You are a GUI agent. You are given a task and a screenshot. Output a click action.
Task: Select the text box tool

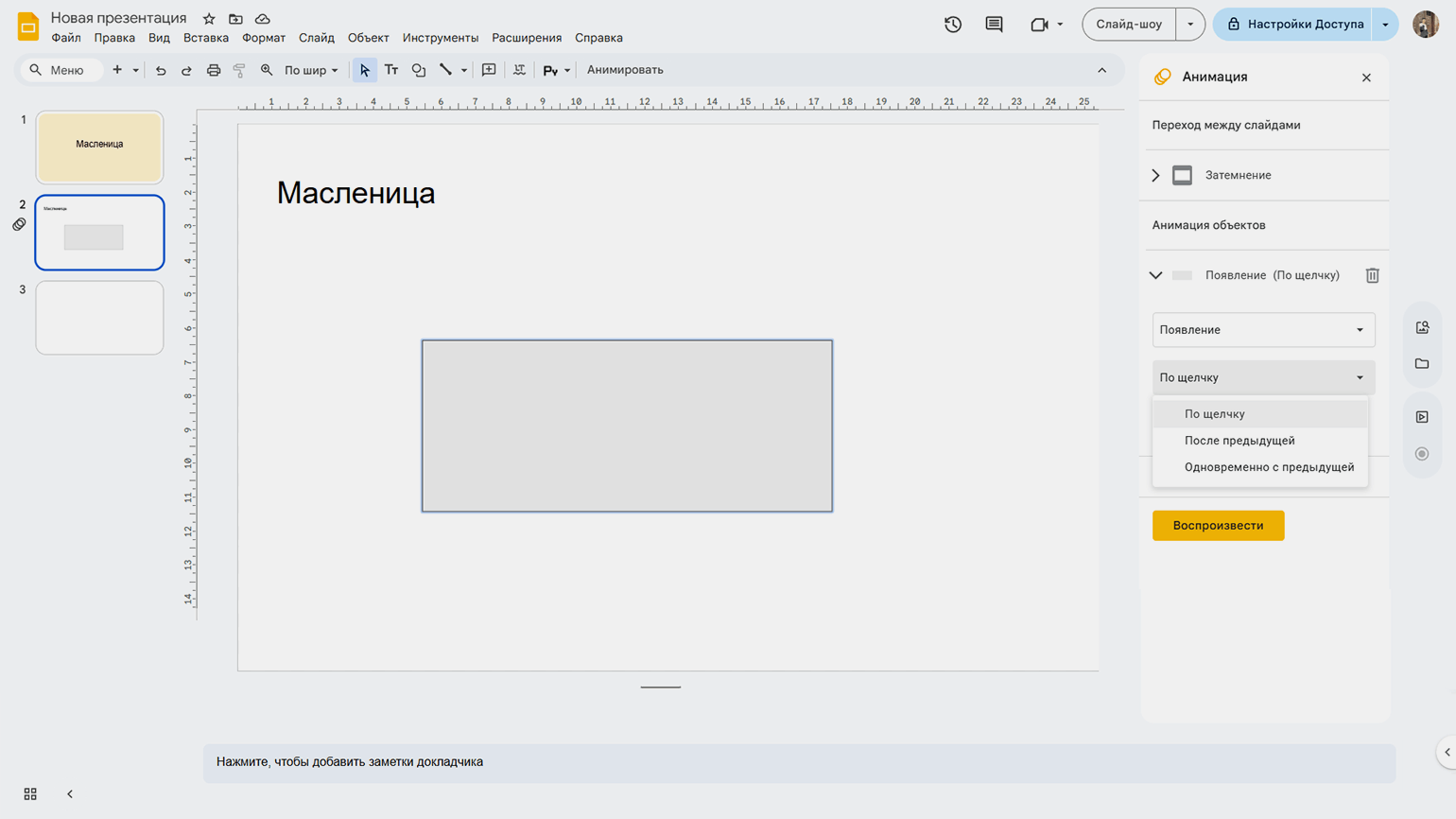pos(391,70)
